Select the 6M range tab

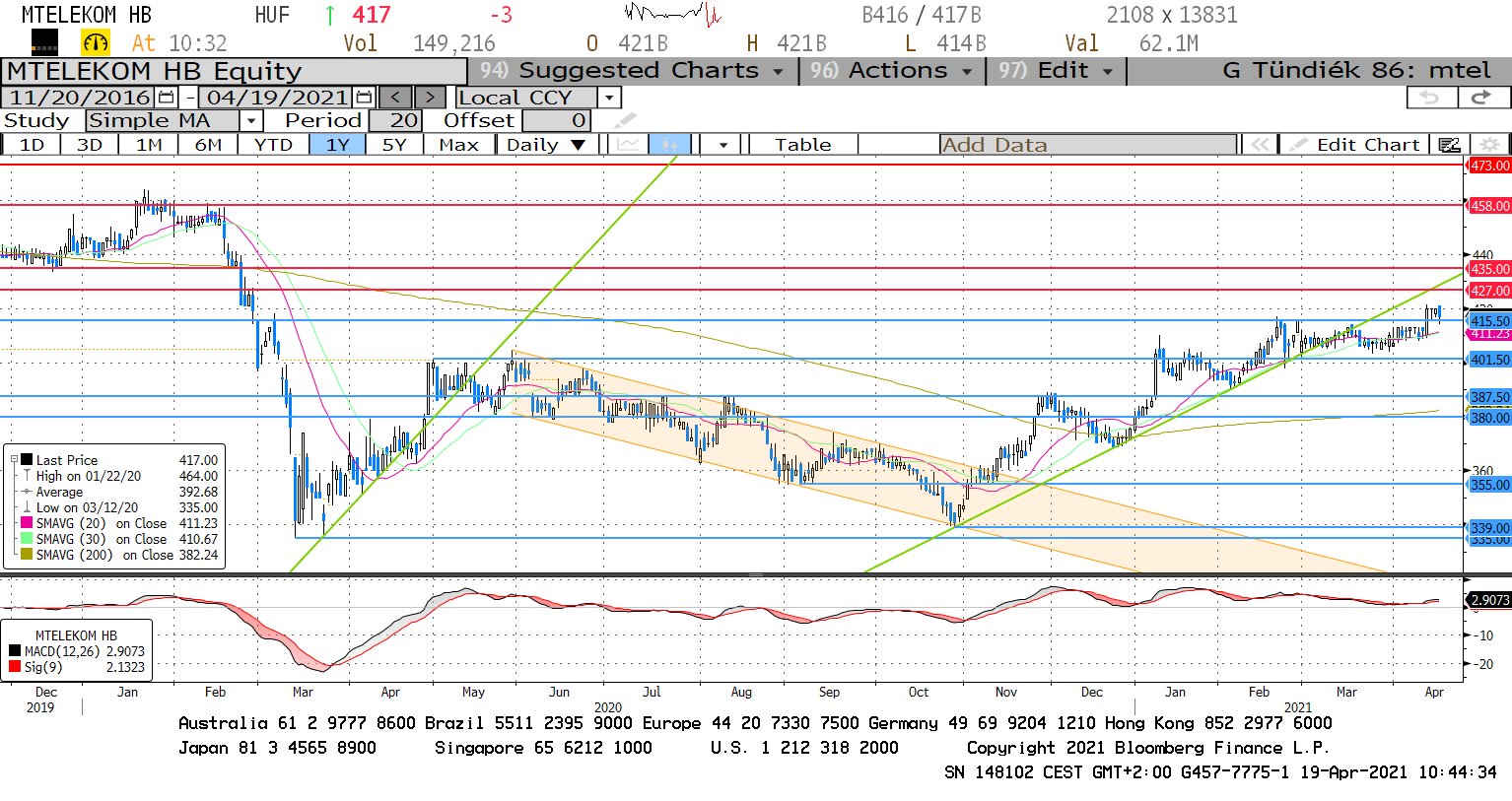[x=208, y=145]
